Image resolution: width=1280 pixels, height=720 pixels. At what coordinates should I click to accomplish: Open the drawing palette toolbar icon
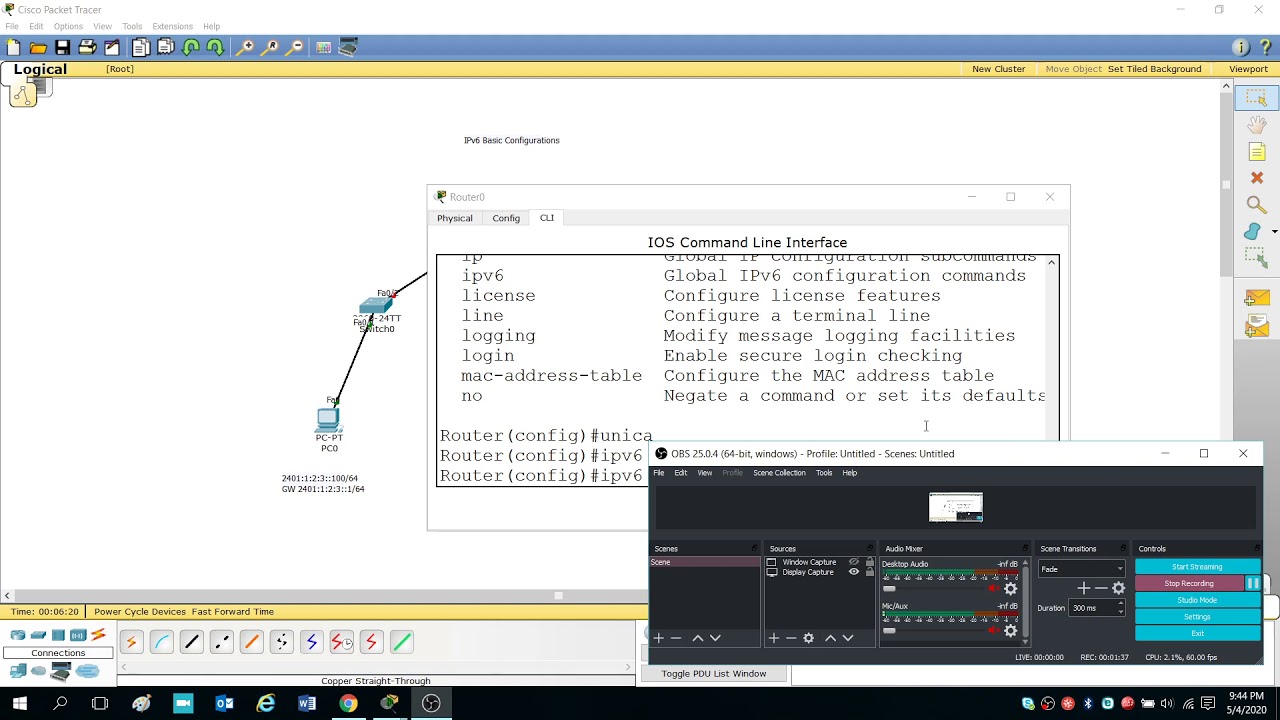(324, 47)
